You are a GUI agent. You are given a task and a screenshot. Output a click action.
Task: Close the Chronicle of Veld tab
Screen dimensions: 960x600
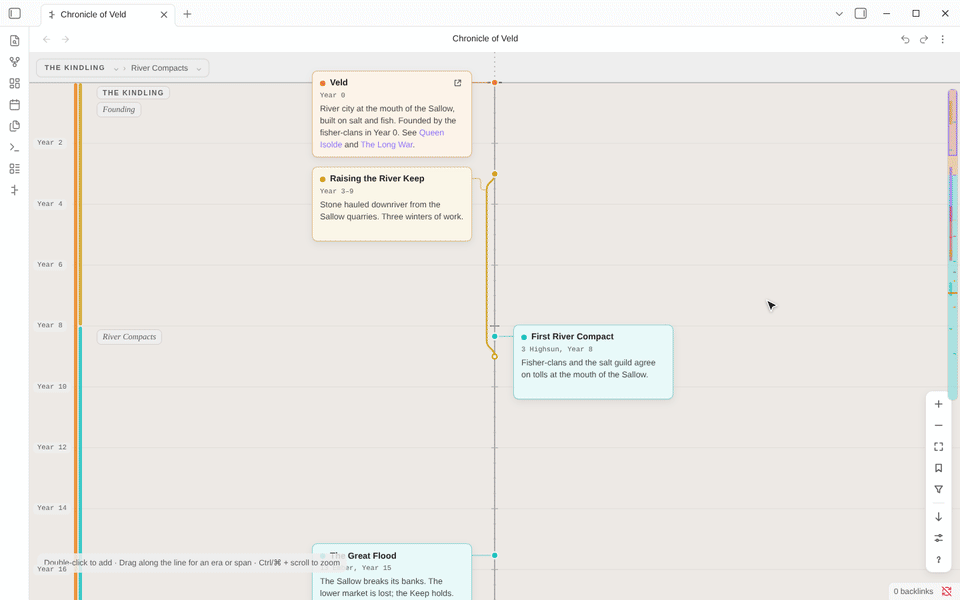pos(163,15)
